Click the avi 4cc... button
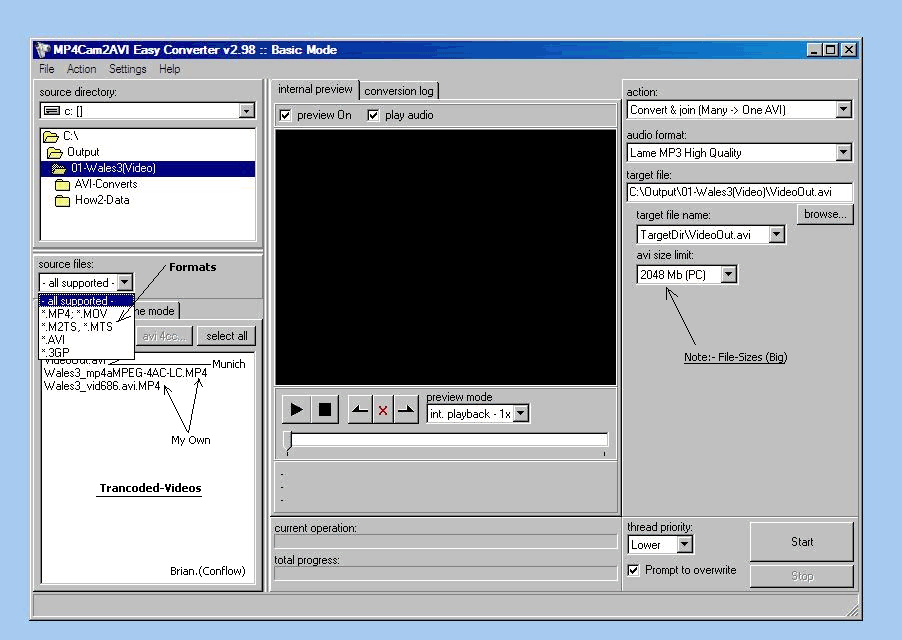This screenshot has height=640, width=902. 165,336
